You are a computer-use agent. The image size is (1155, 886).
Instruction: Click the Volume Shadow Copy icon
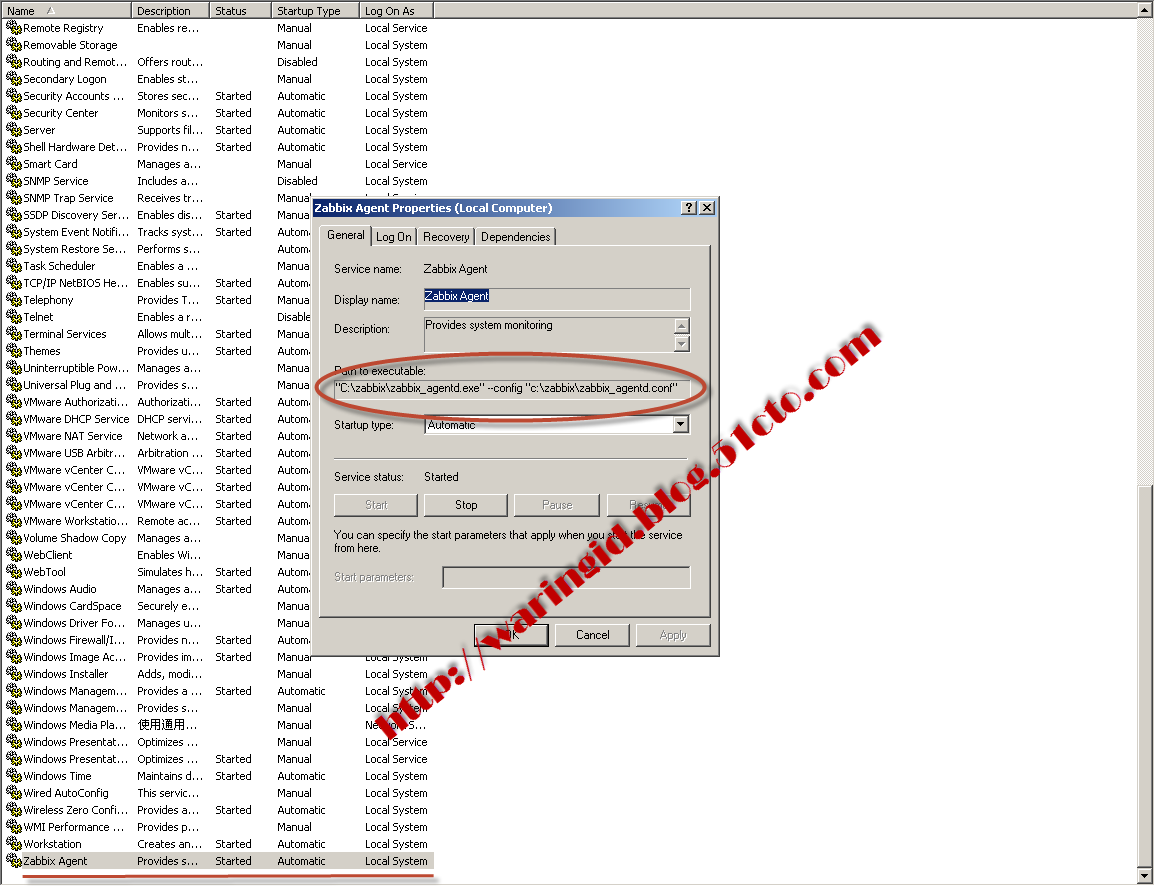point(13,537)
